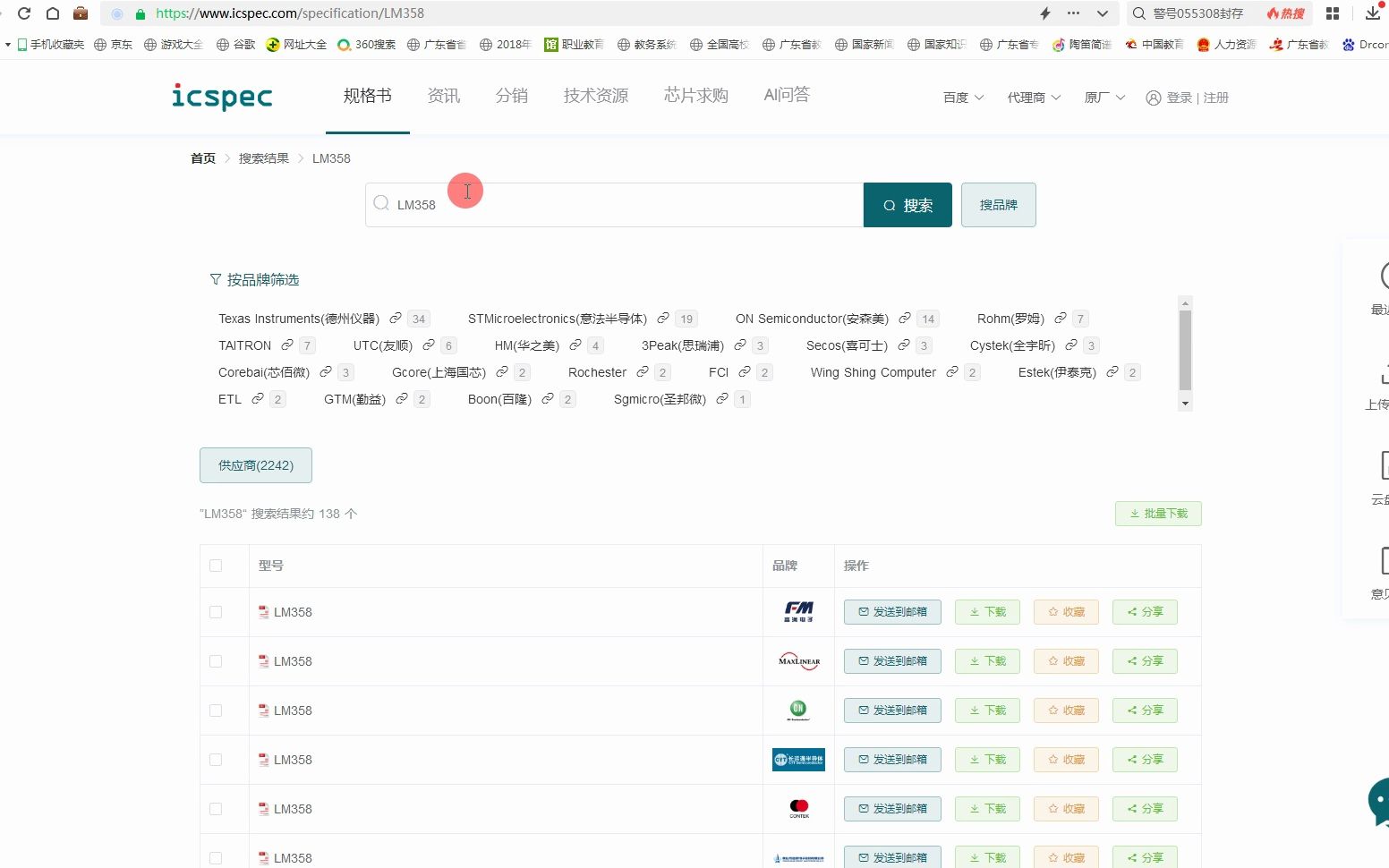Click 发送到邮箱 in the first row

(x=892, y=612)
